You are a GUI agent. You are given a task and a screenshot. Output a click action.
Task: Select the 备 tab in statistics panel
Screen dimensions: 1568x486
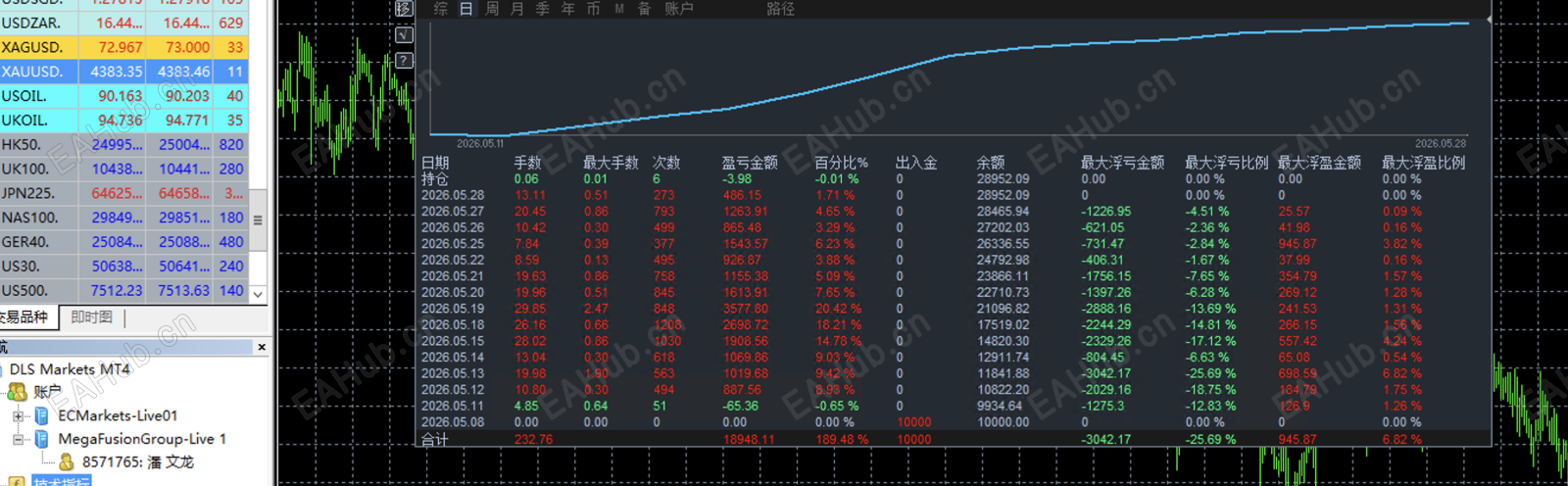[645, 9]
